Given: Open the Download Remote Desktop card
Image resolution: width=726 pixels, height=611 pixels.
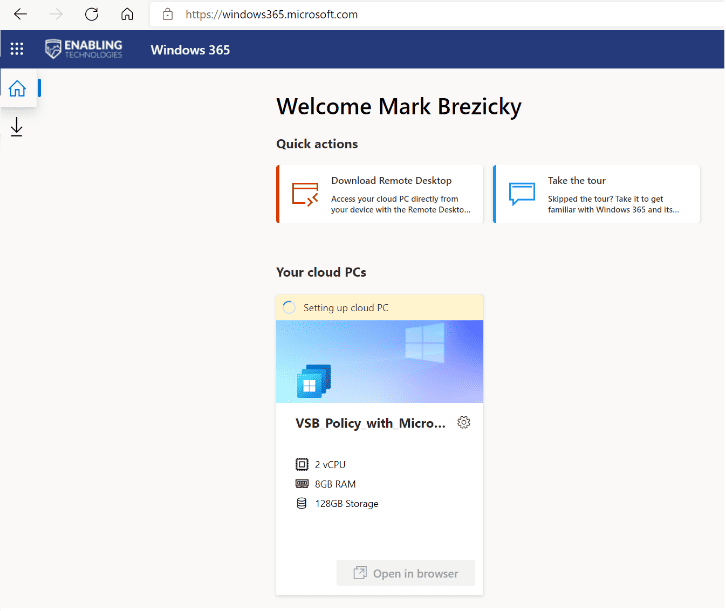Looking at the screenshot, I should [380, 194].
